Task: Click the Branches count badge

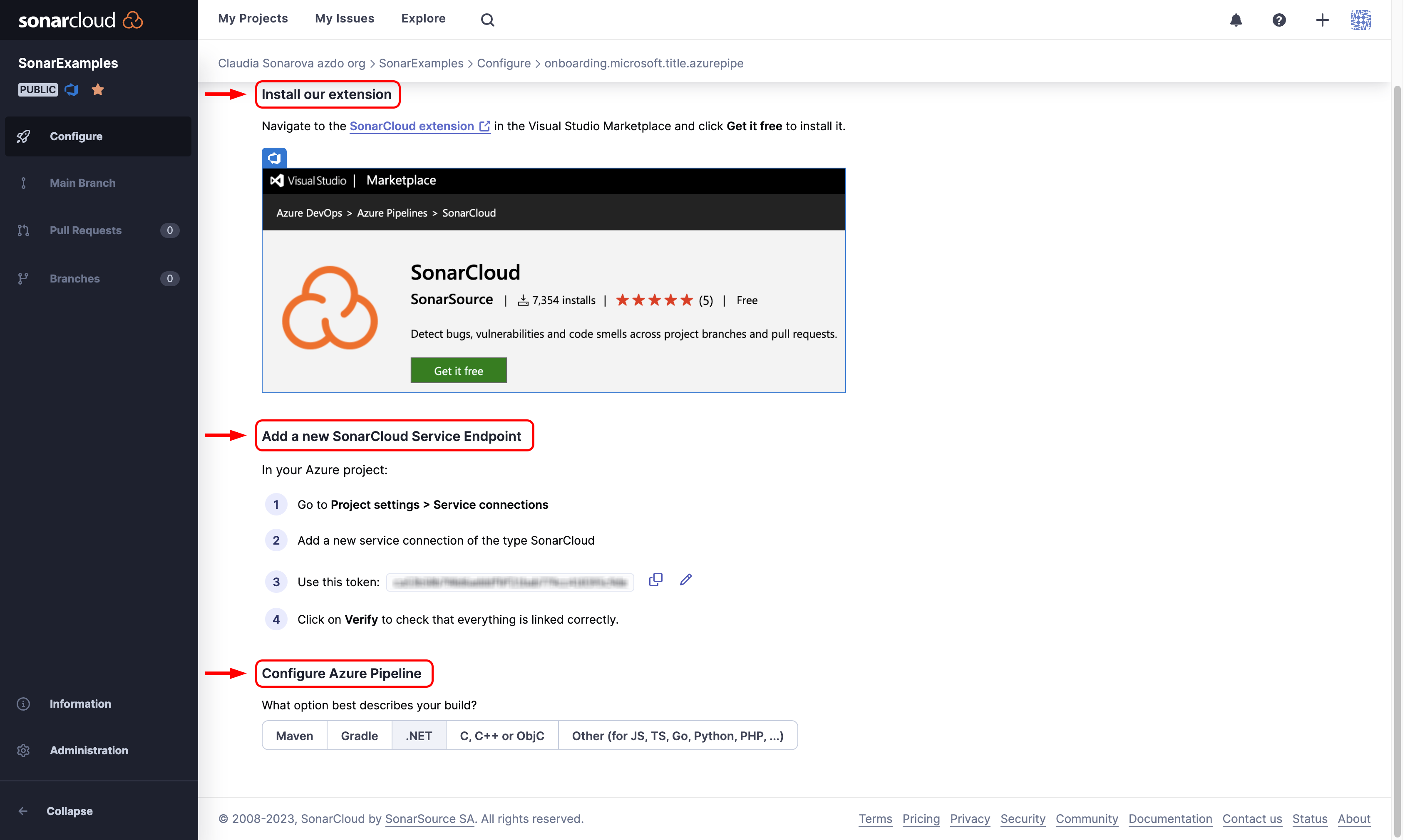Action: click(x=170, y=278)
